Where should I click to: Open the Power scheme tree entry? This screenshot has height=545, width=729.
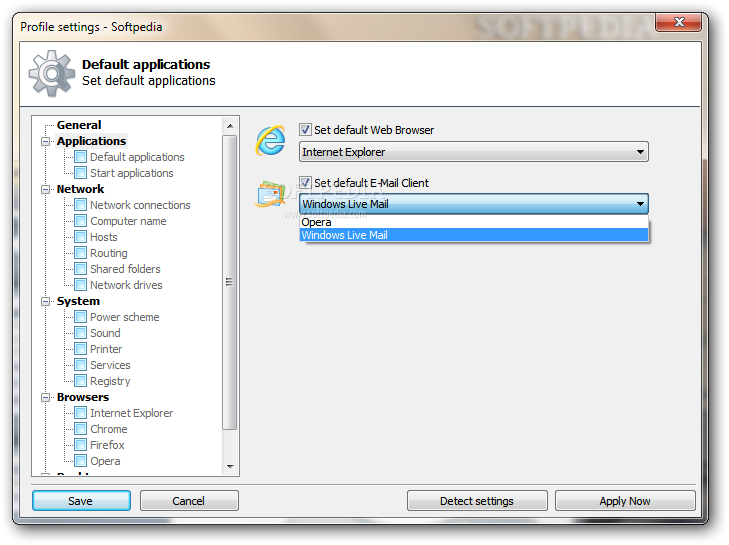(125, 317)
